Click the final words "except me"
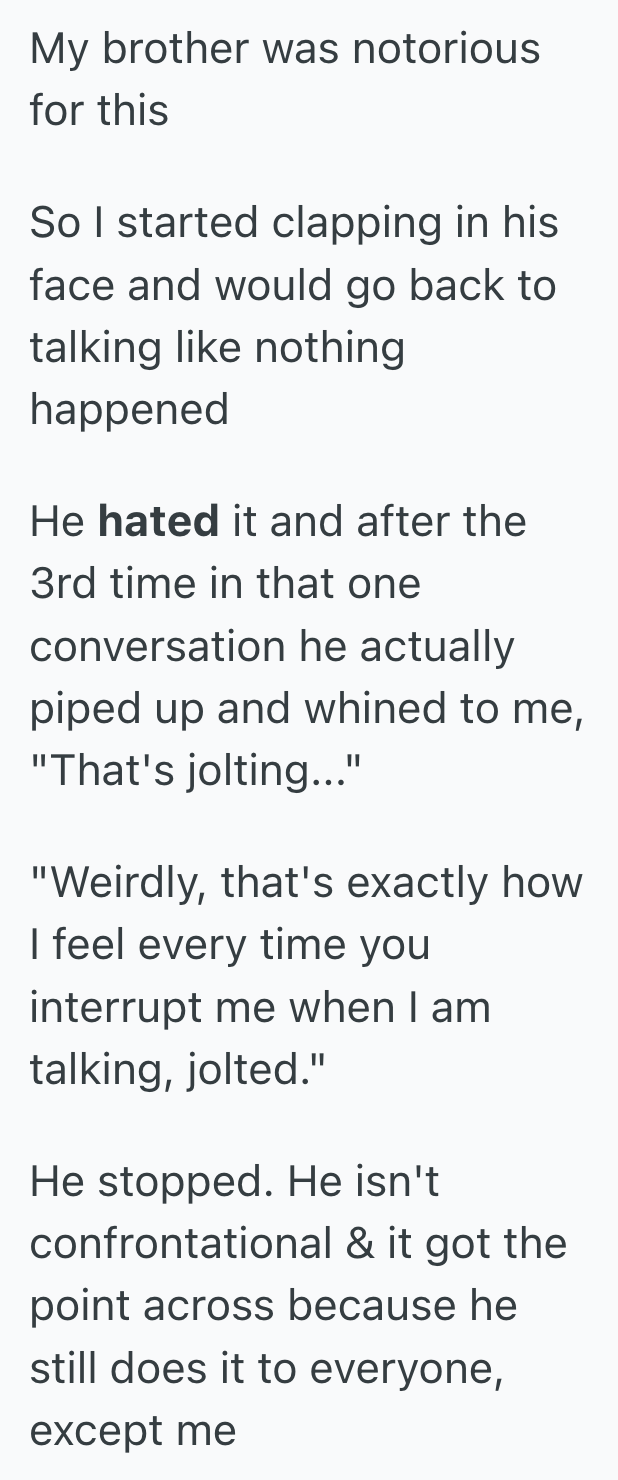 coord(133,1430)
